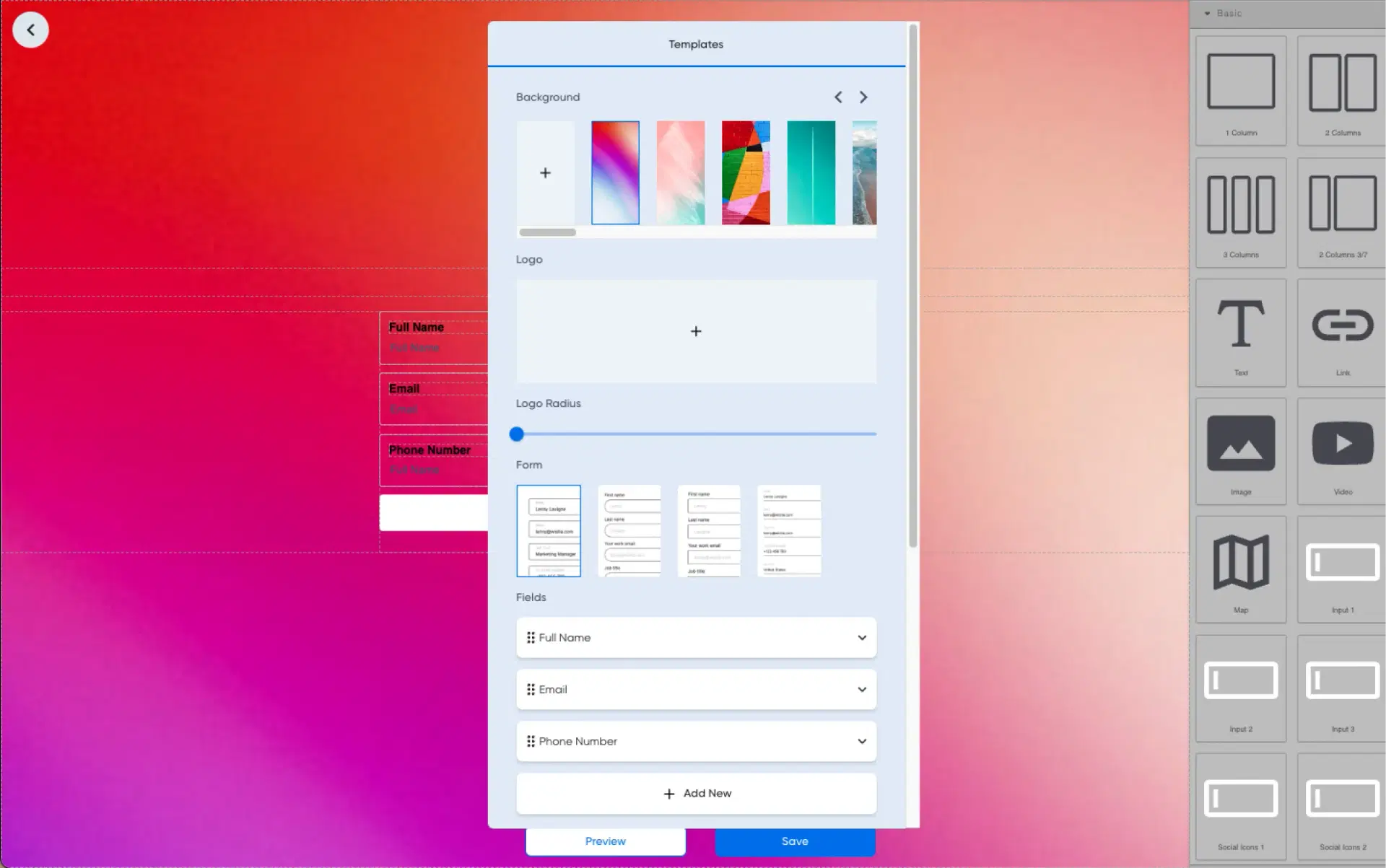Expand the Phone Number field settings
Screen dimensions: 1386x868
860,741
